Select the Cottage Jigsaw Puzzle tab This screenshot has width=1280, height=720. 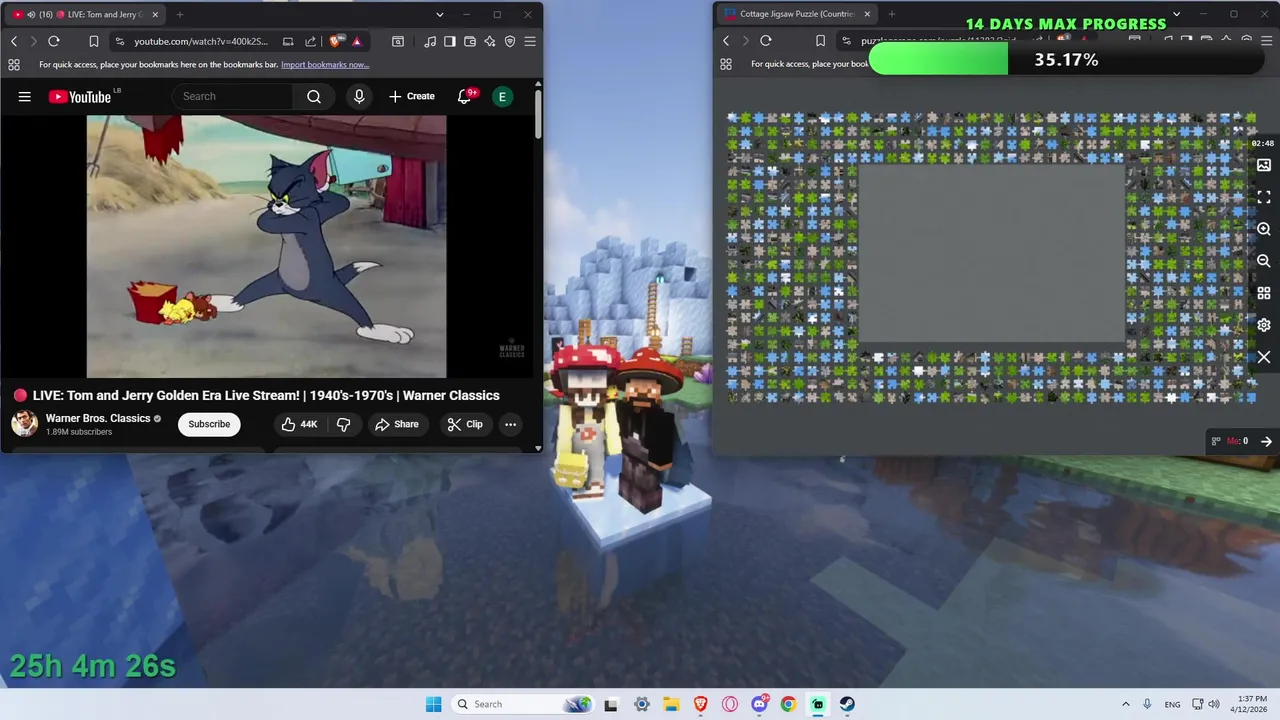797,14
